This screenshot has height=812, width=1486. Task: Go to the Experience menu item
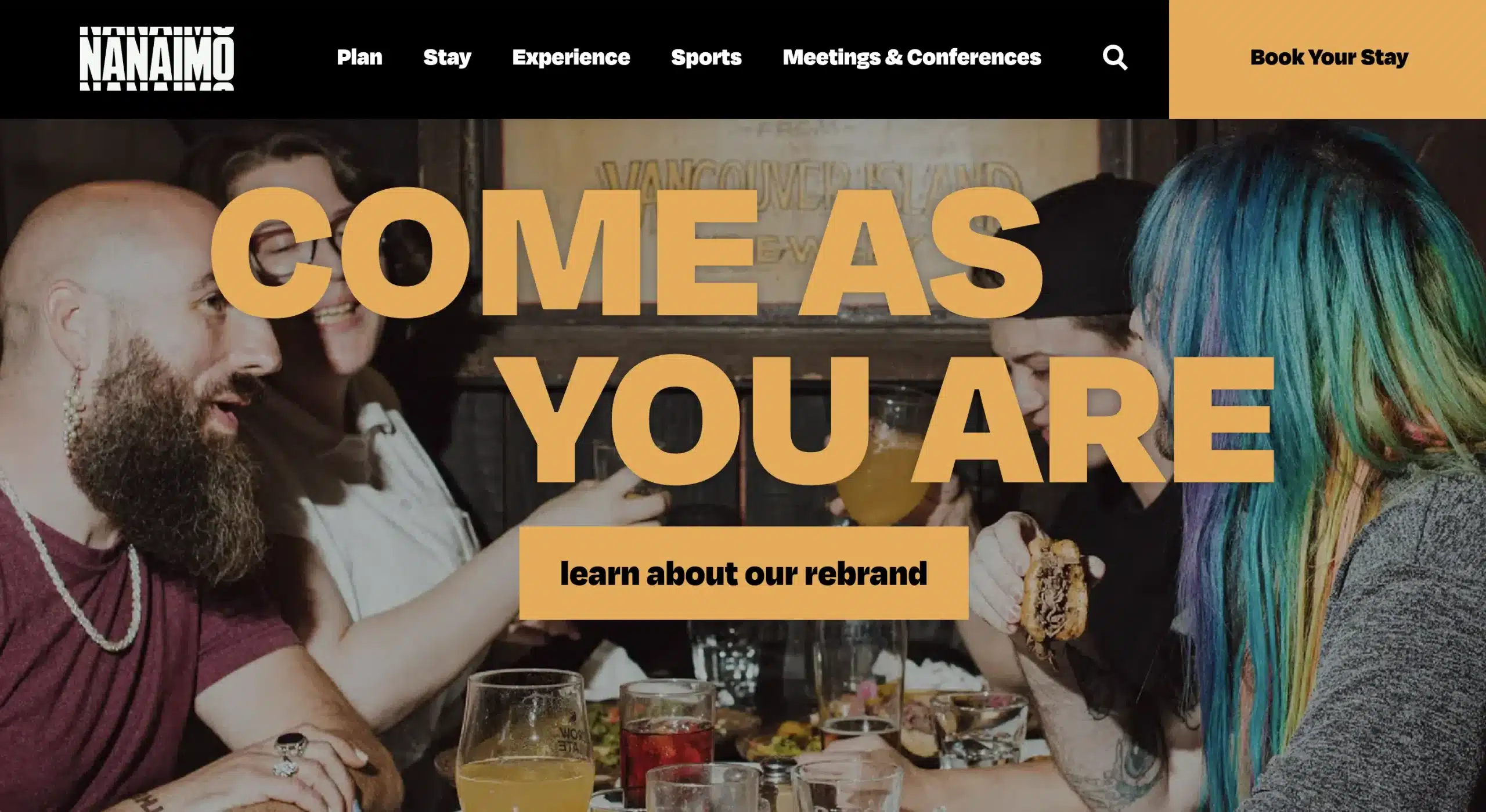click(x=571, y=57)
